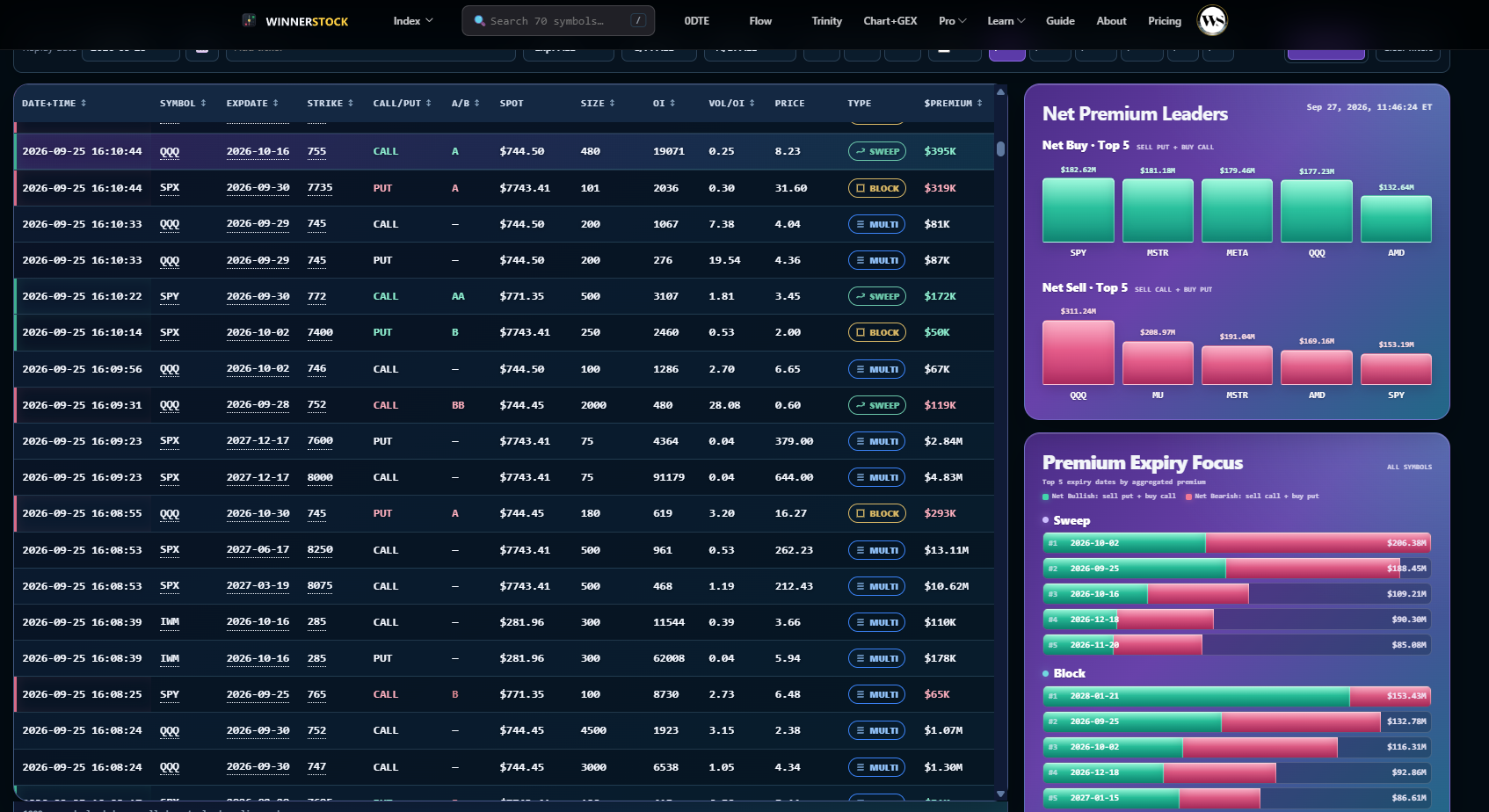1489x812 pixels.
Task: Click the slash shortcut key badge in search
Action: pos(638,20)
